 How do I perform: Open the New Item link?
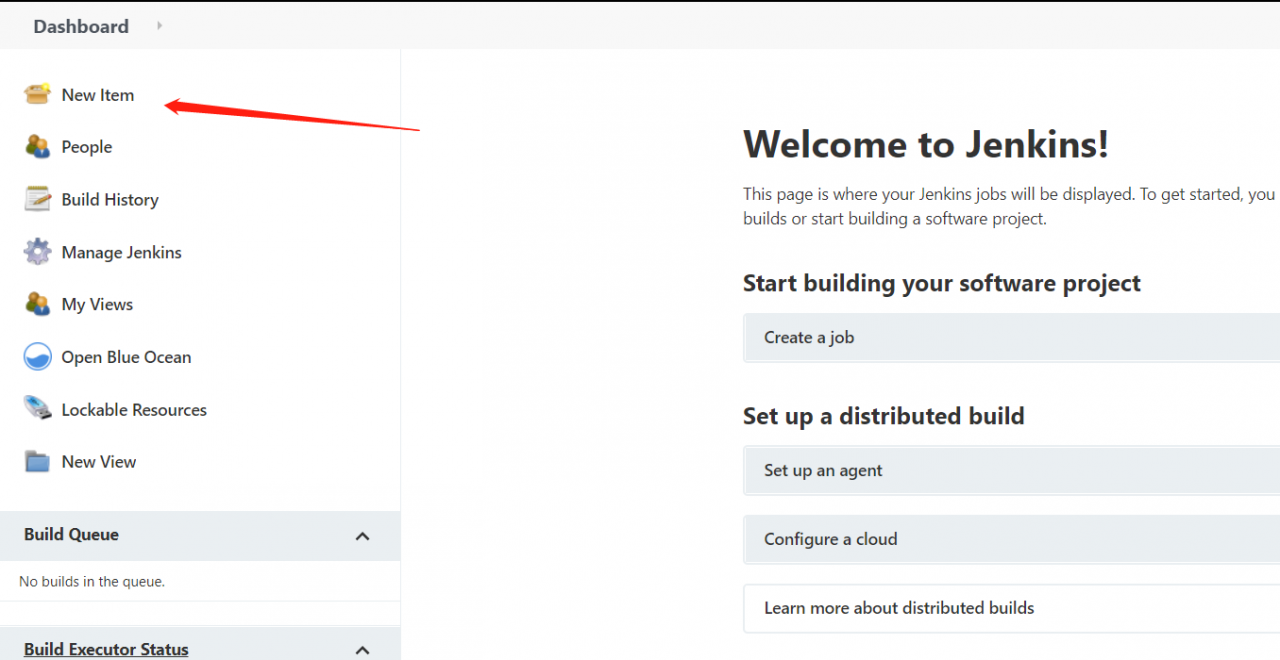click(98, 95)
